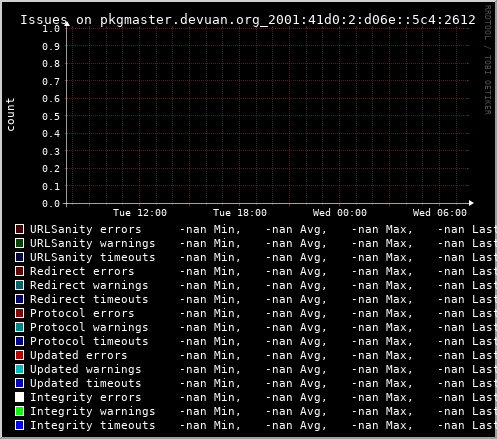Click the count y-axis label
Image resolution: width=497 pixels, height=439 pixels.
10,115
